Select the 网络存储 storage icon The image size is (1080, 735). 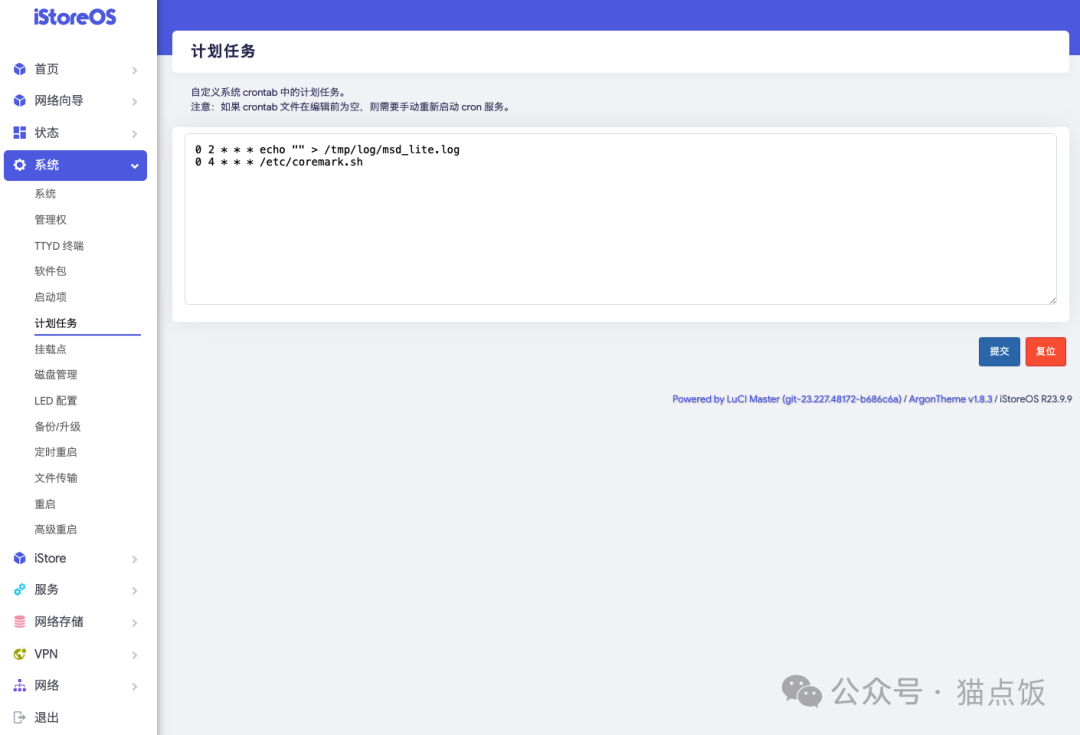point(18,621)
